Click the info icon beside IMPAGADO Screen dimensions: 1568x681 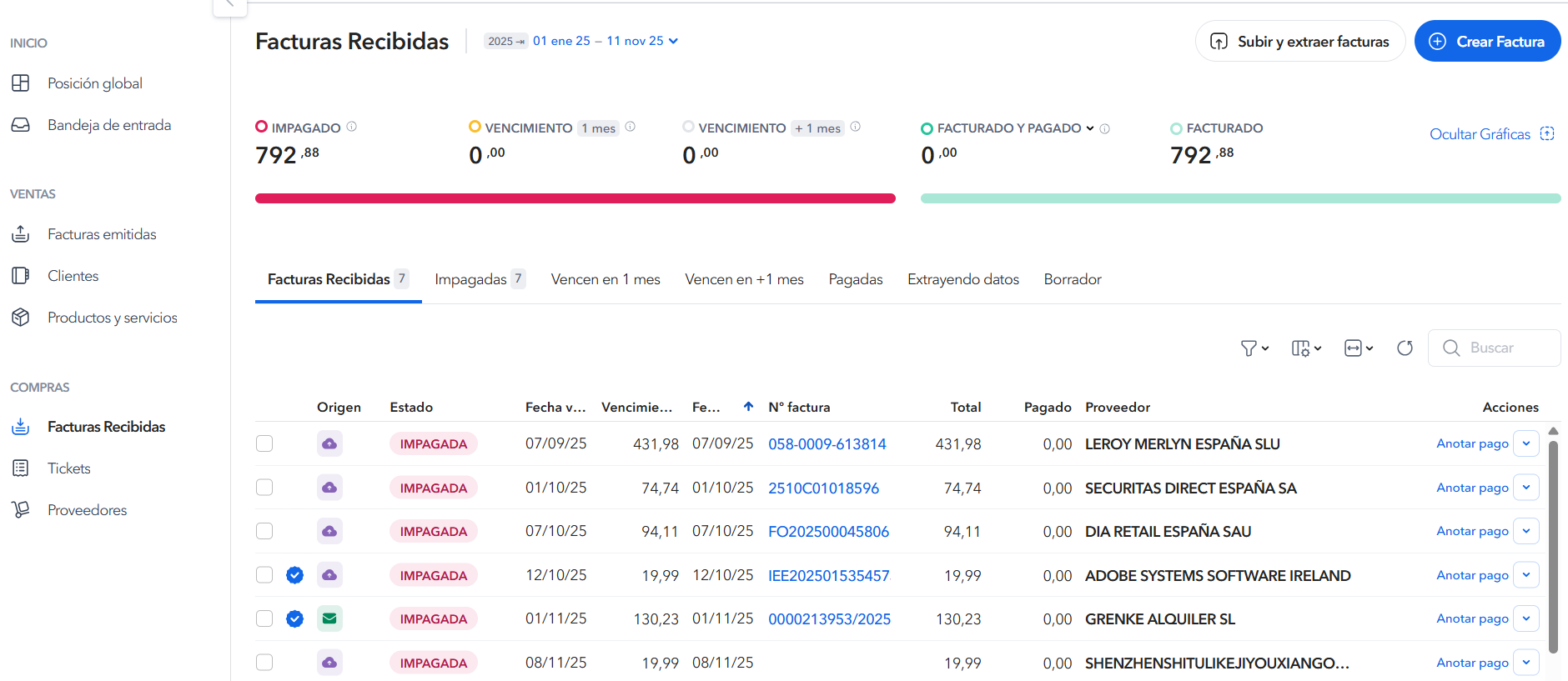pos(352,127)
